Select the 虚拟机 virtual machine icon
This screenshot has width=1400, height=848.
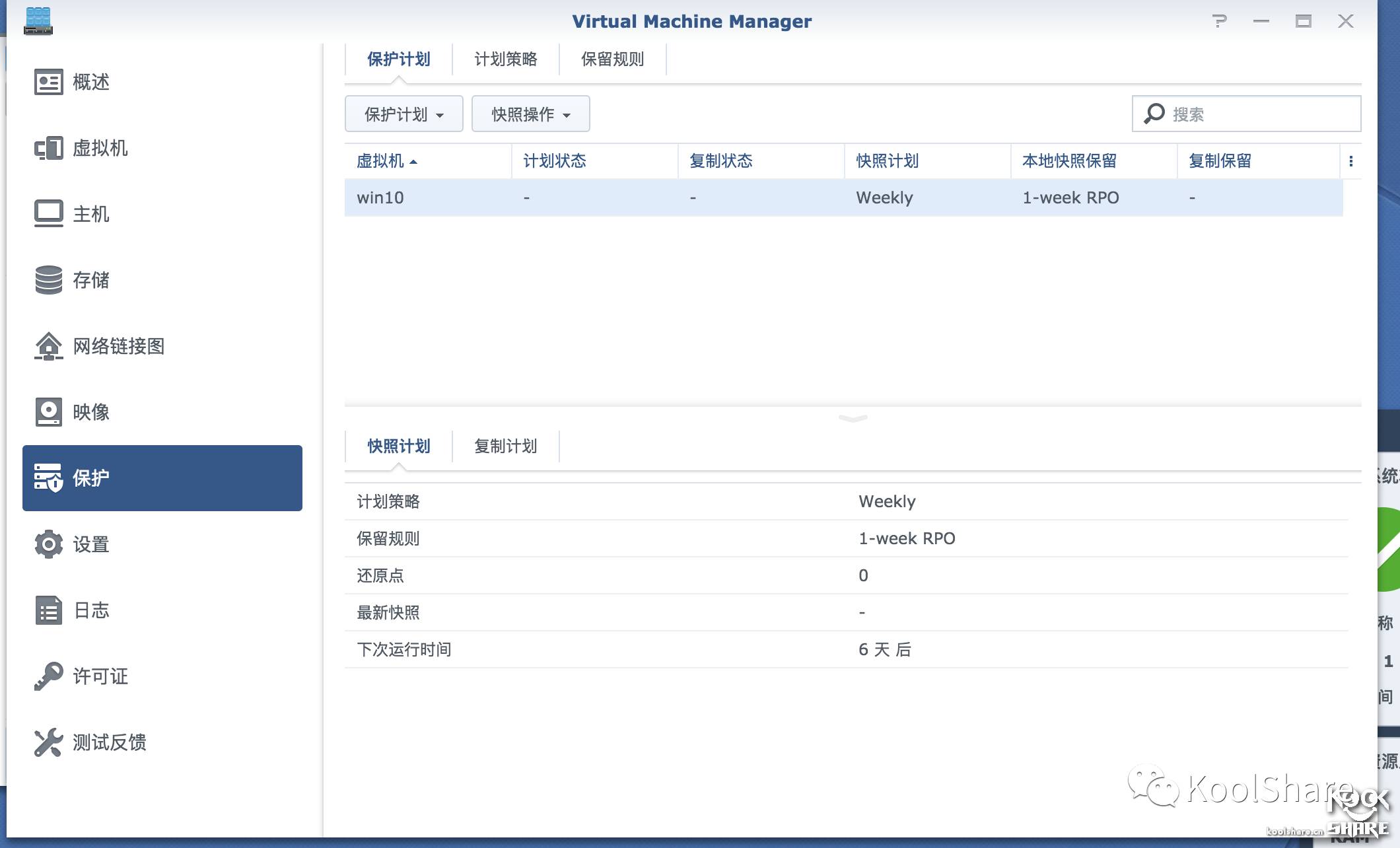pyautogui.click(x=48, y=148)
